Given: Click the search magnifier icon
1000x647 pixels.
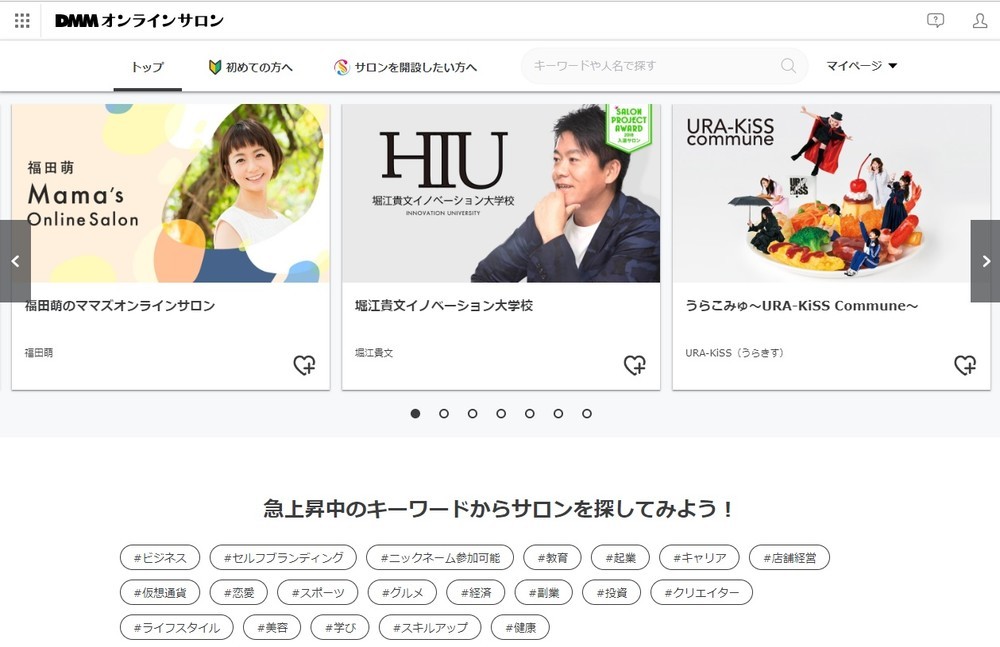Looking at the screenshot, I should click(788, 65).
